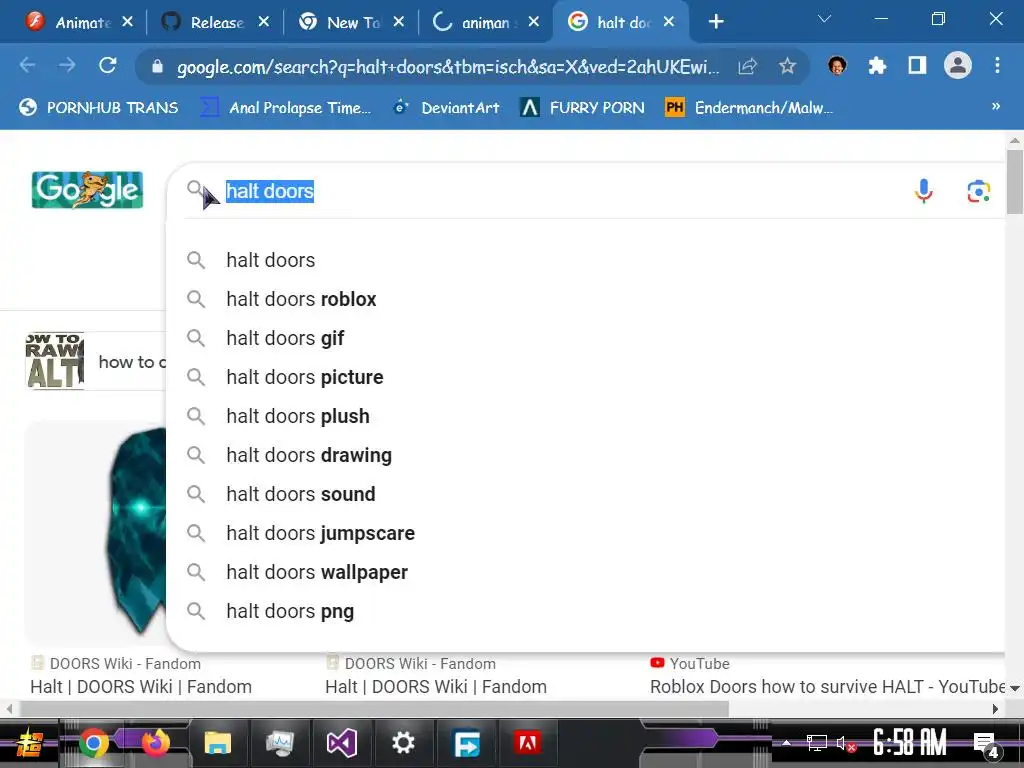Open Visual Studio from taskbar
Image resolution: width=1024 pixels, height=768 pixels.
click(x=342, y=743)
